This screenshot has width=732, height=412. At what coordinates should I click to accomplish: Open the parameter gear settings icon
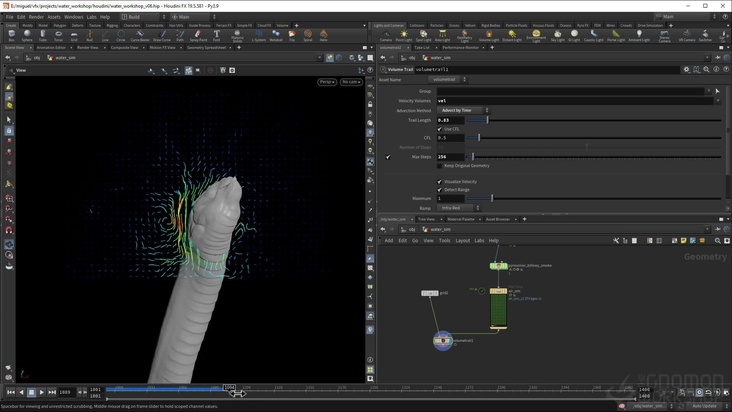[686, 69]
